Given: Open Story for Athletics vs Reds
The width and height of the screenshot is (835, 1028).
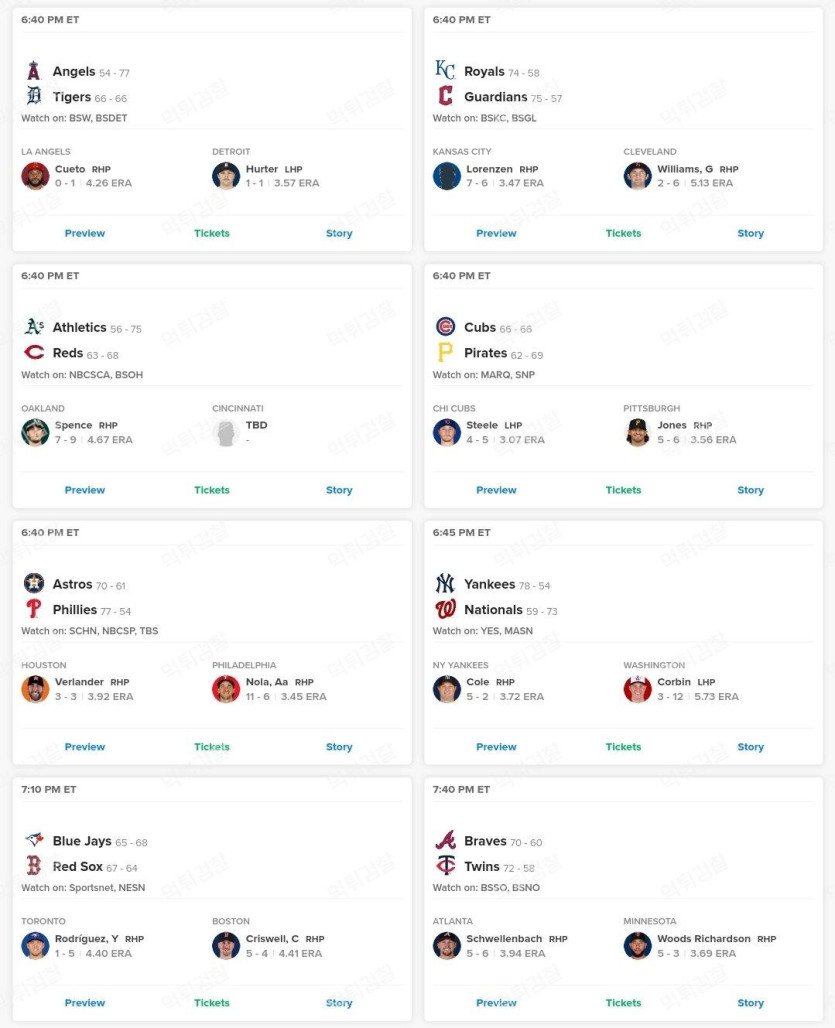Looking at the screenshot, I should (x=339, y=490).
